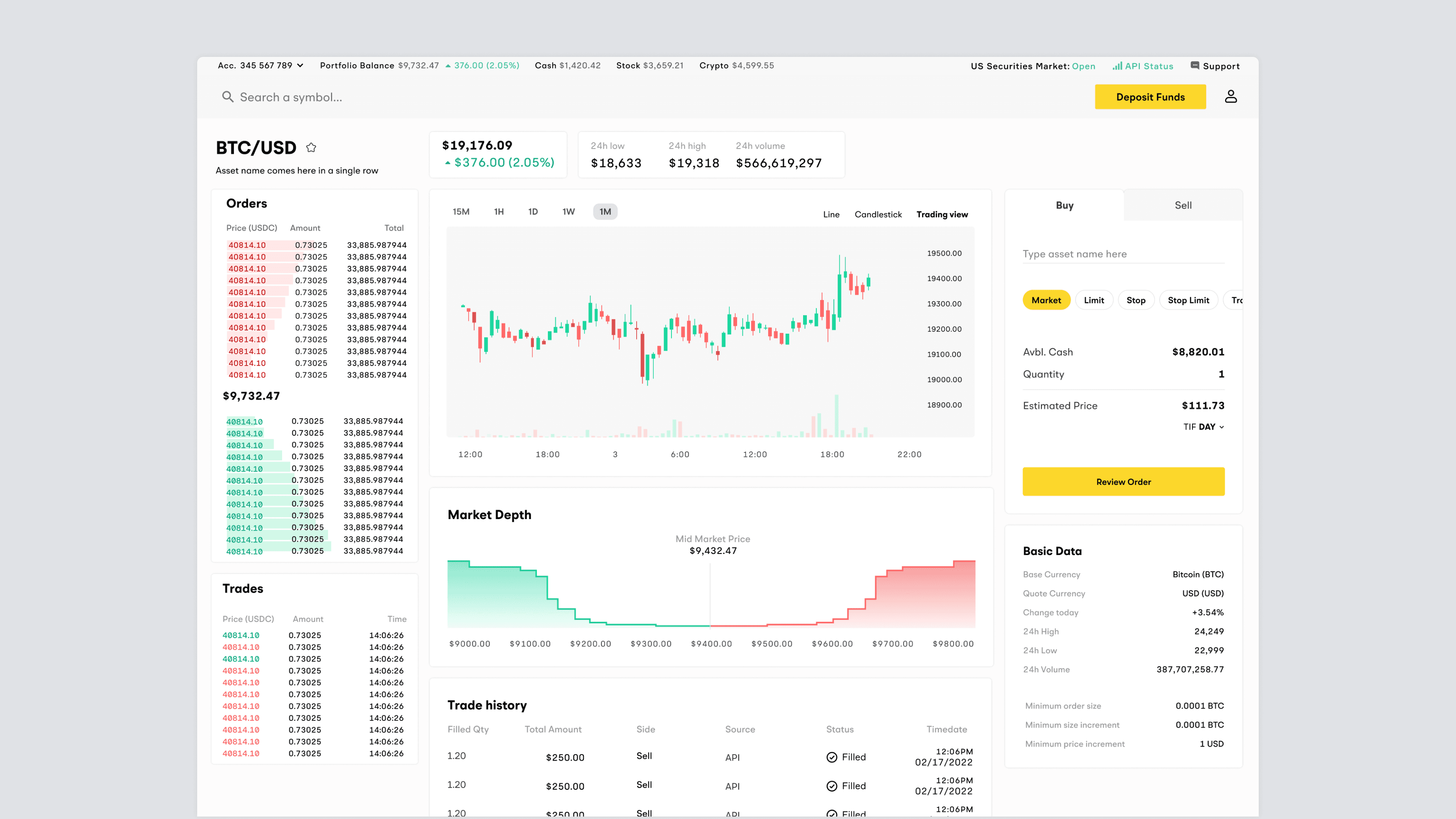The height and width of the screenshot is (819, 1456).
Task: Click the search magnifier icon
Action: pos(227,97)
